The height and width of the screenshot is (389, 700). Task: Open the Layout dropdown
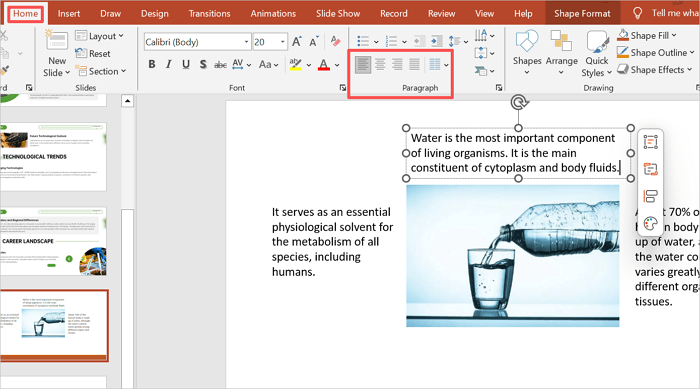pyautogui.click(x=99, y=36)
